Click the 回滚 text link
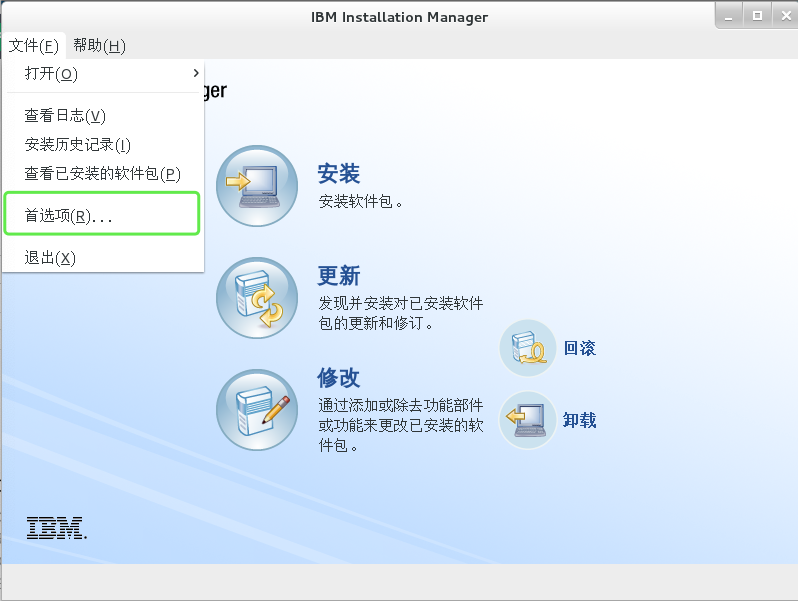 pyautogui.click(x=580, y=348)
